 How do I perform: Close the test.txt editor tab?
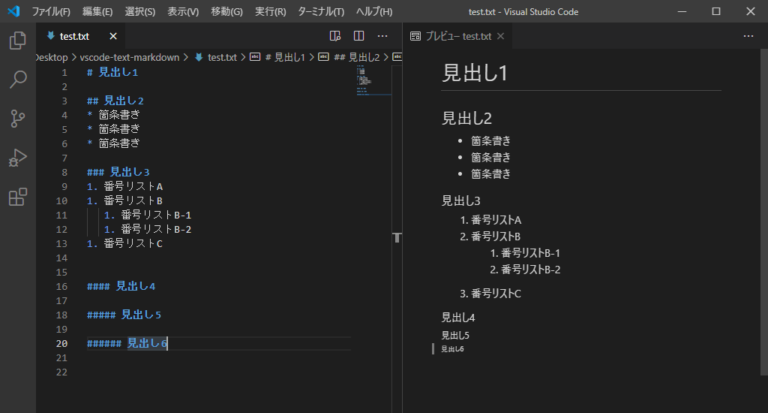point(113,36)
